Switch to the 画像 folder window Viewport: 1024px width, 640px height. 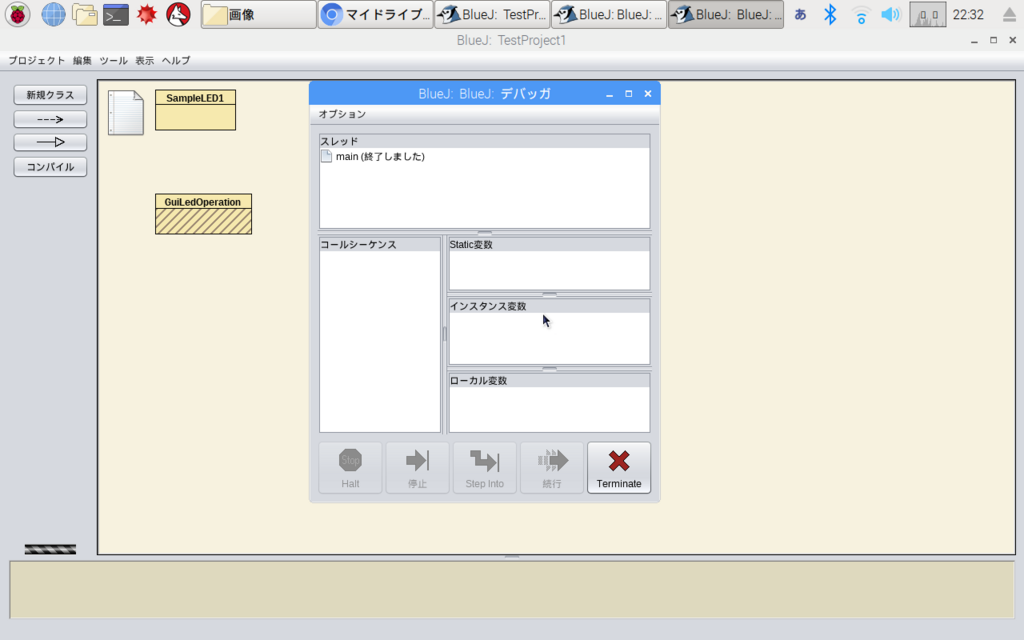[258, 14]
